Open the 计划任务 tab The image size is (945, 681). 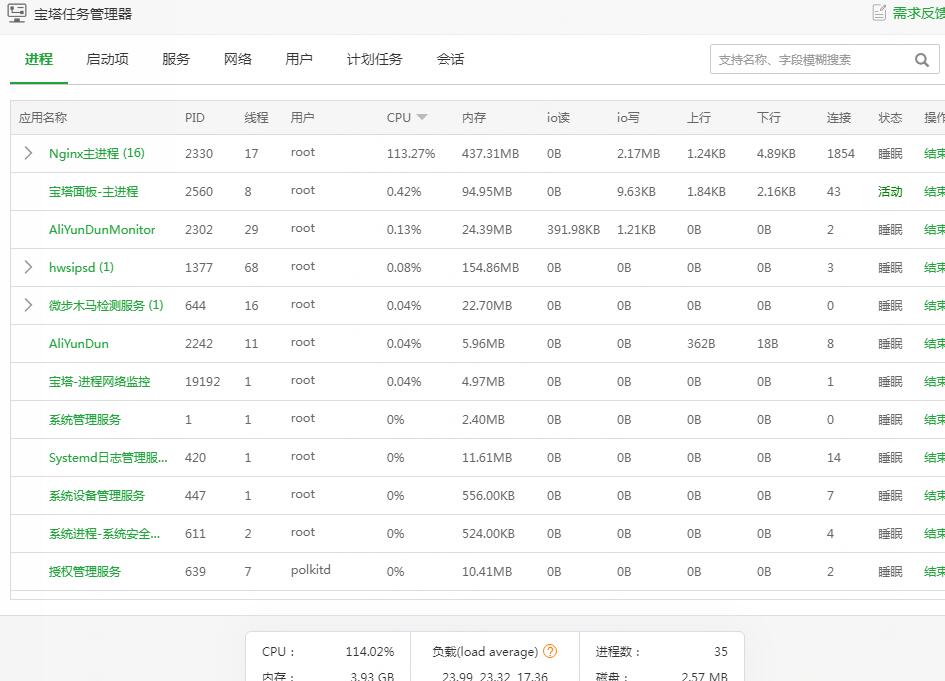click(x=374, y=59)
